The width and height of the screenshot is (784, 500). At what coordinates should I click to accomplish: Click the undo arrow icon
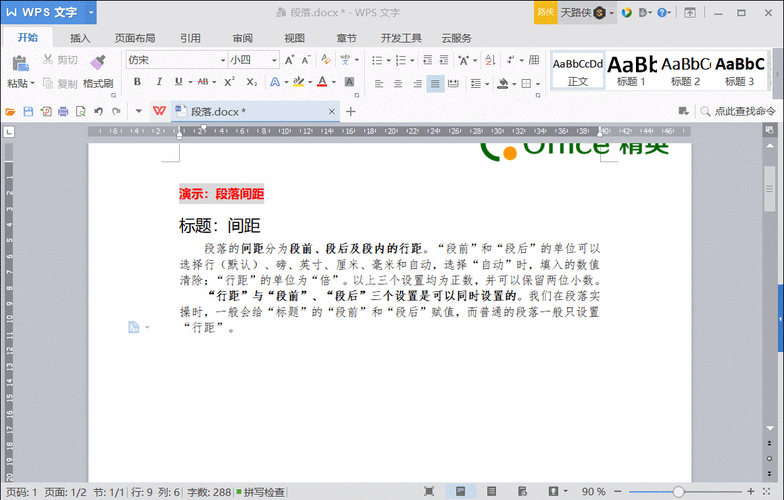(97, 111)
